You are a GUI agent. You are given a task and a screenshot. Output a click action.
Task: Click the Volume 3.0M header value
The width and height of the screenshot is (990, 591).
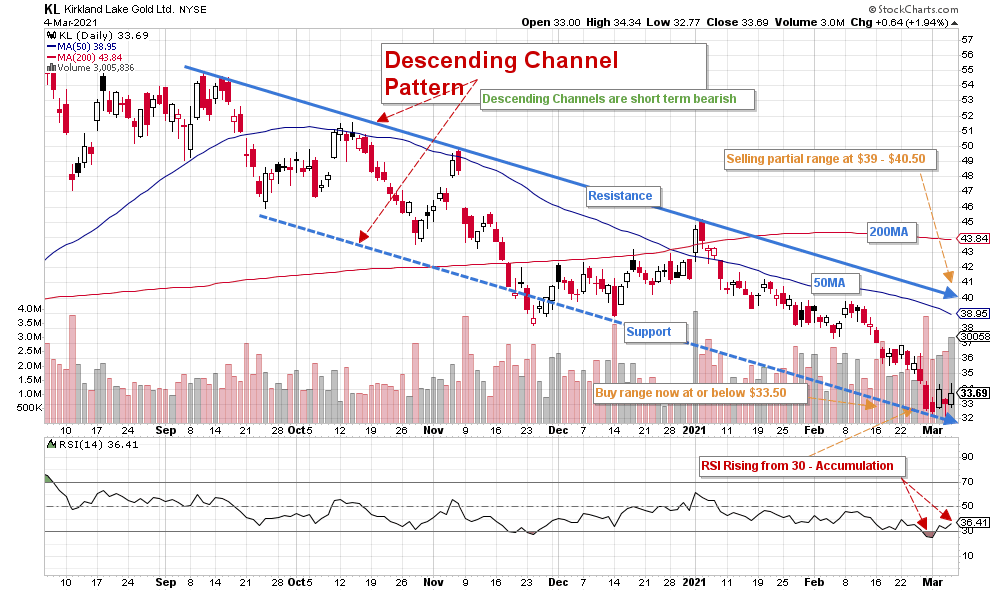pyautogui.click(x=809, y=22)
